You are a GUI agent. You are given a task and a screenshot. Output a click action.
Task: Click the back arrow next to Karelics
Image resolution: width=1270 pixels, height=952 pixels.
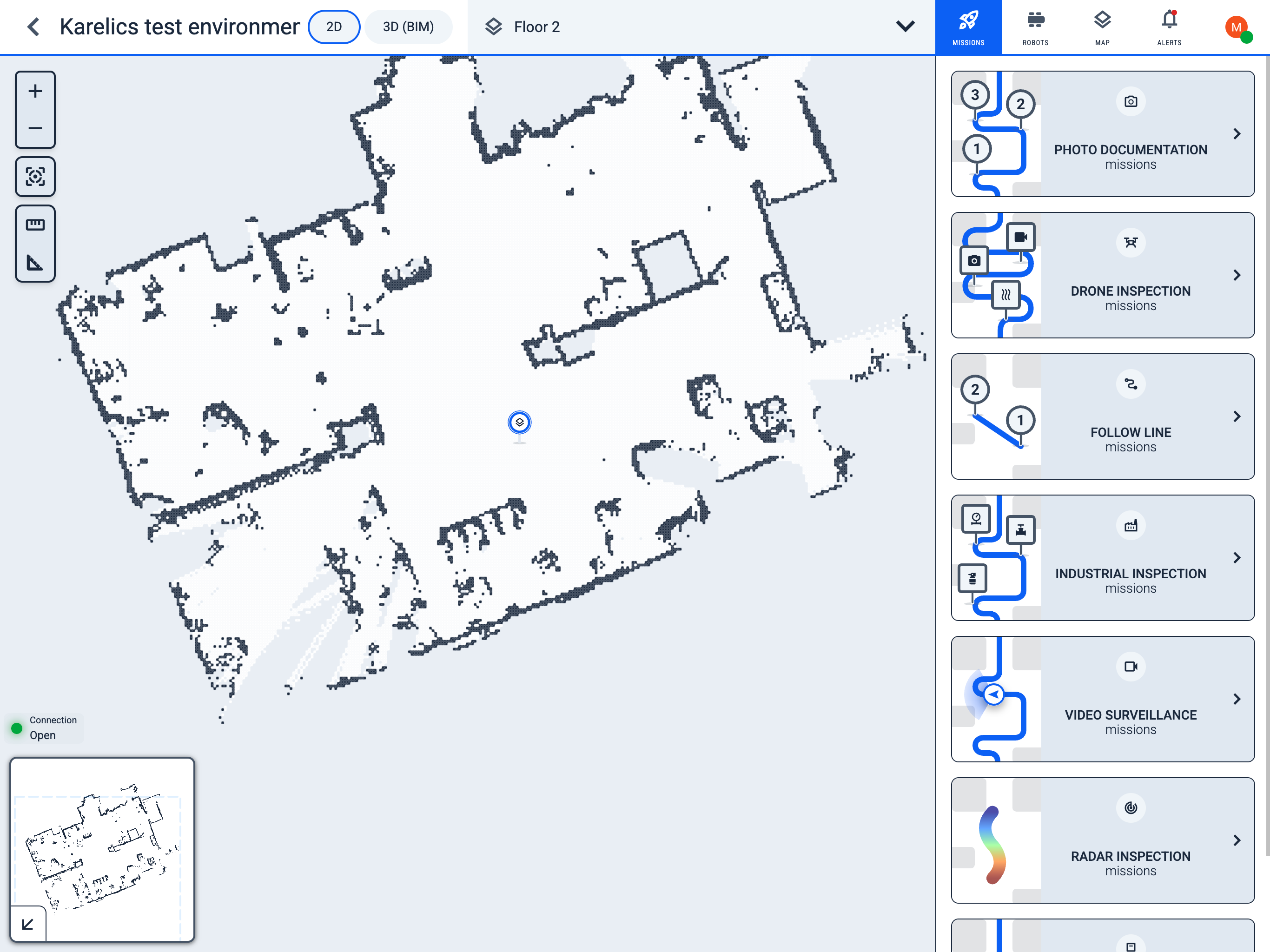[34, 27]
